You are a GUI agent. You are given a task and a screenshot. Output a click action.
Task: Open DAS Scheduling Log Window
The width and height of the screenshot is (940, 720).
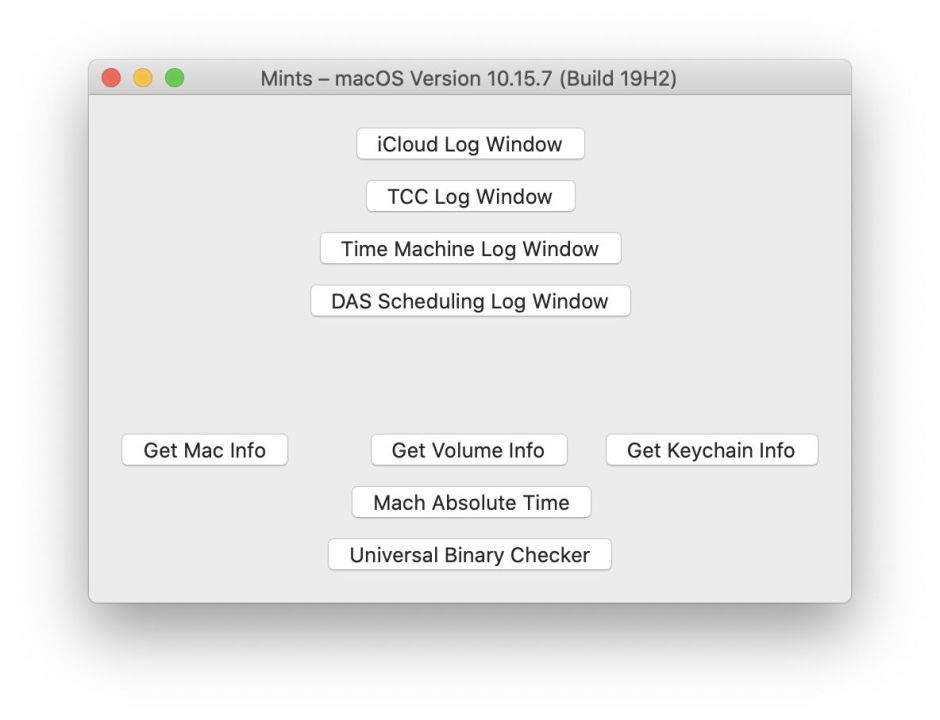(x=470, y=301)
